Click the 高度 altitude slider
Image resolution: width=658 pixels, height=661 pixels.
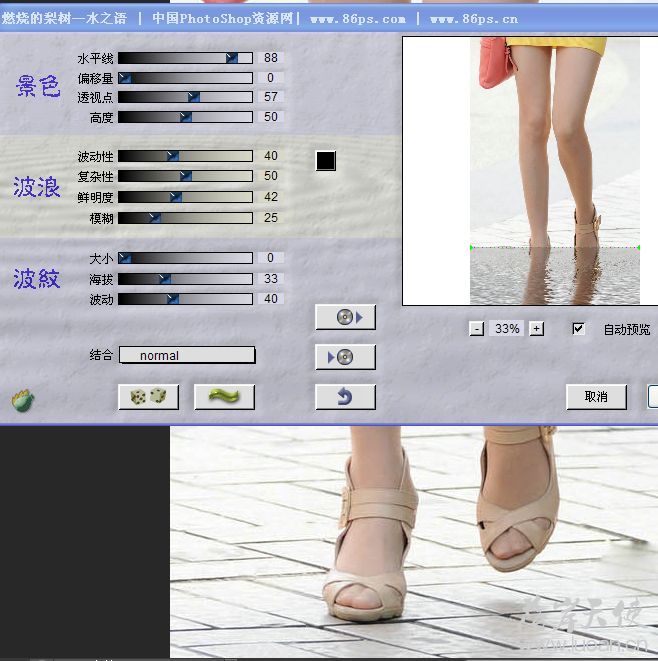(185, 117)
